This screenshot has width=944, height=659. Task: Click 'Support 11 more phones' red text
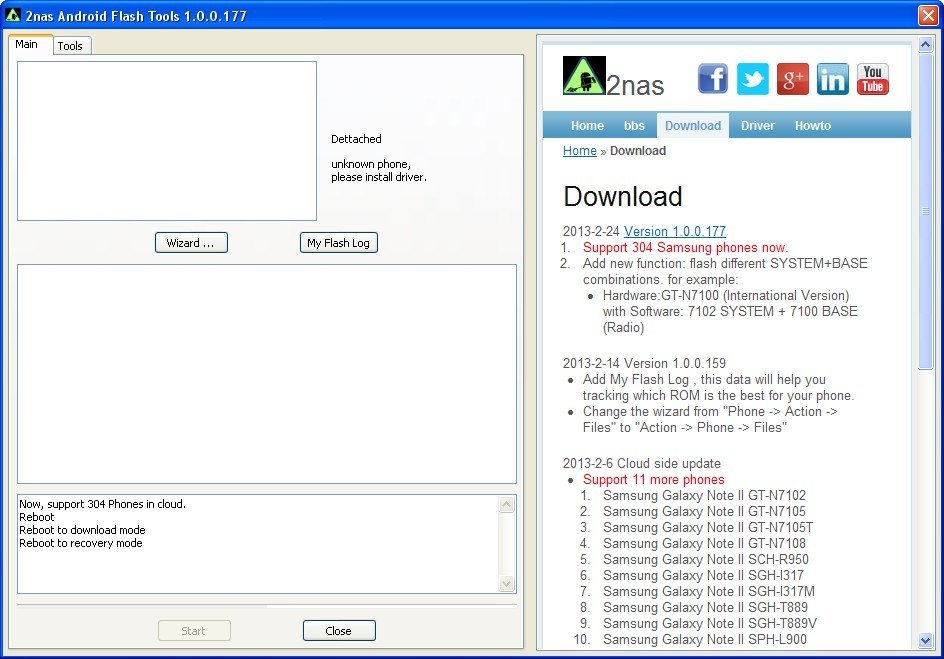pos(653,480)
